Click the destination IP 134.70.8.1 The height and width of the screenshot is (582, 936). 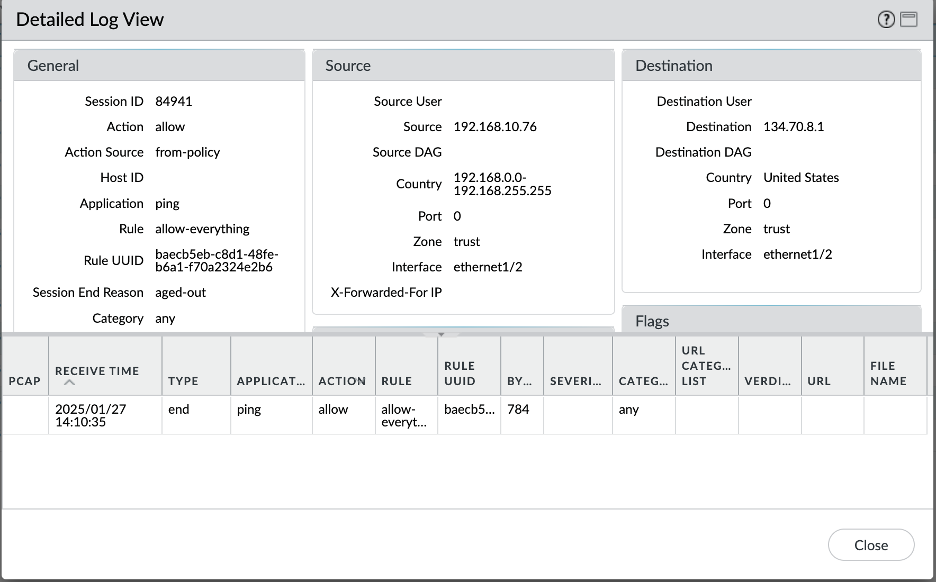pos(793,127)
